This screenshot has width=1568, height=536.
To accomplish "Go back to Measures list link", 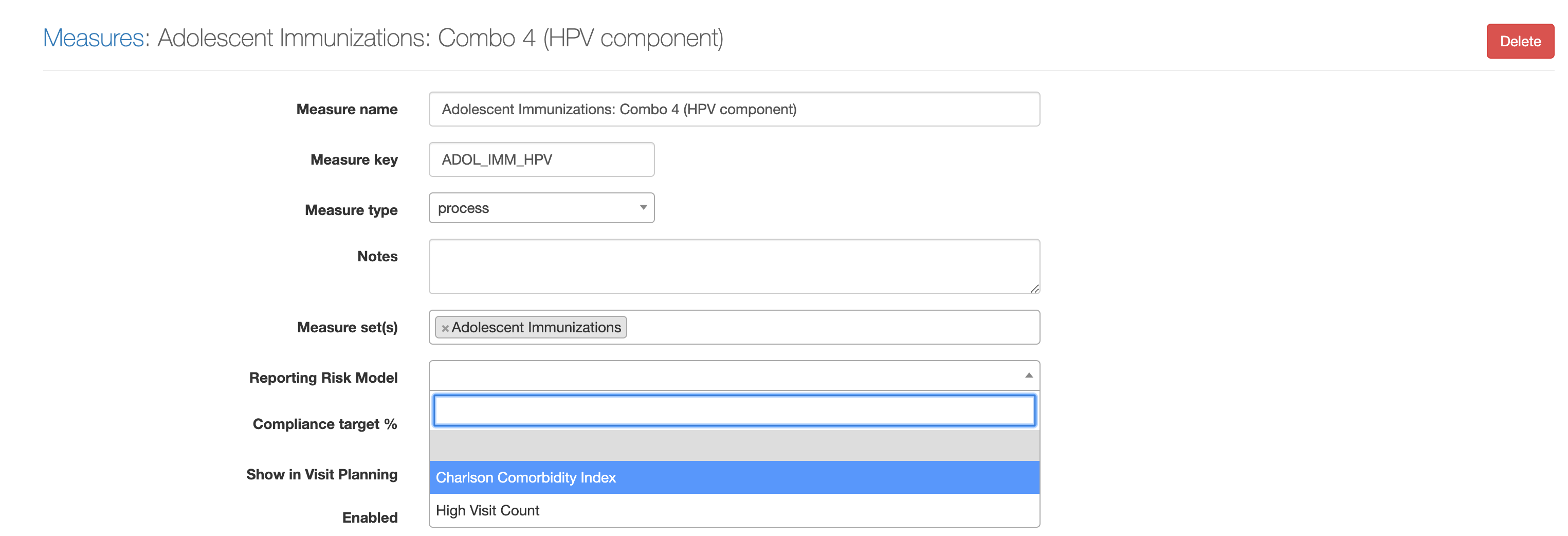I will (93, 39).
